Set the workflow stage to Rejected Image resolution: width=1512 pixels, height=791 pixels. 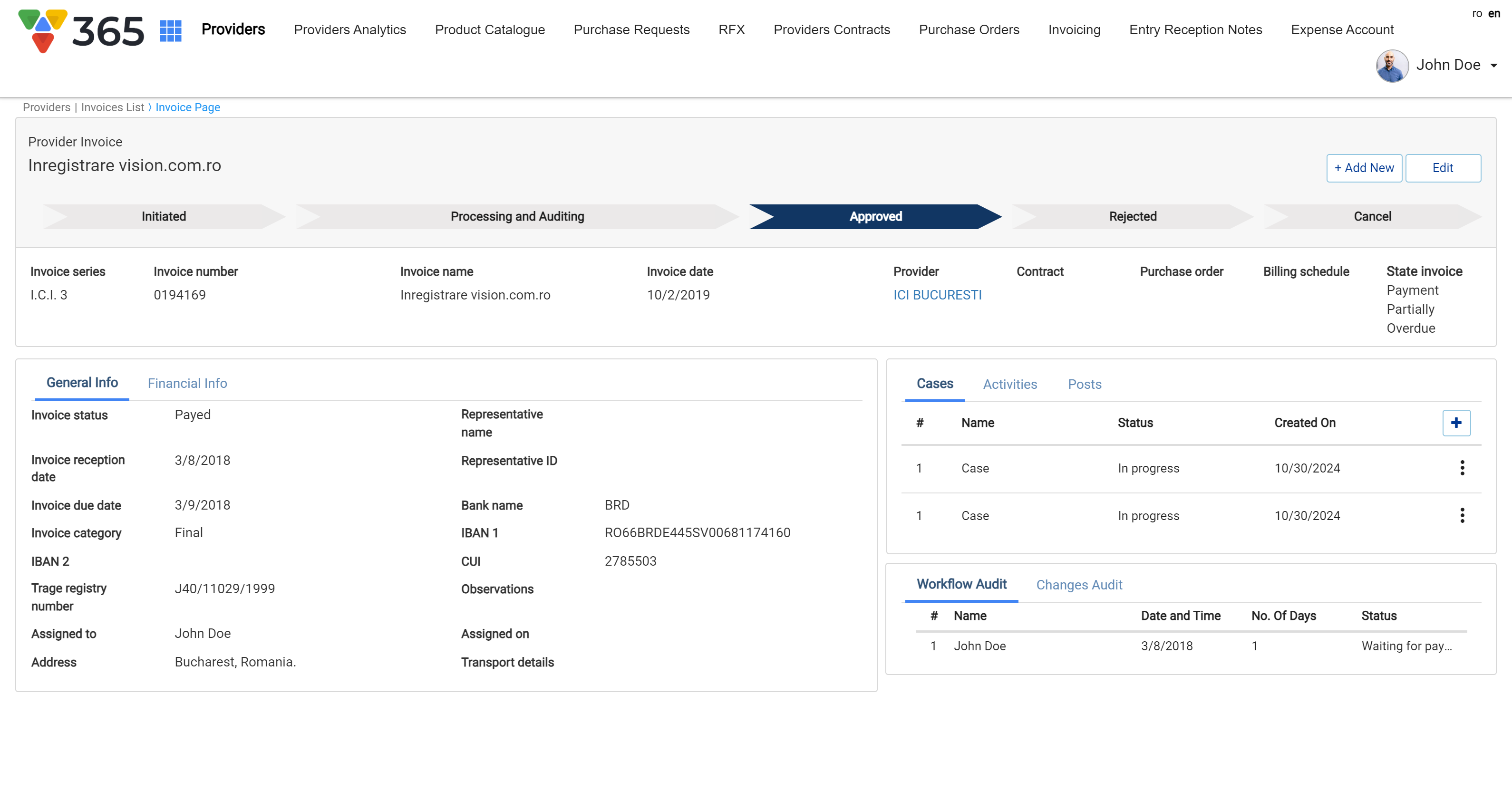tap(1132, 217)
